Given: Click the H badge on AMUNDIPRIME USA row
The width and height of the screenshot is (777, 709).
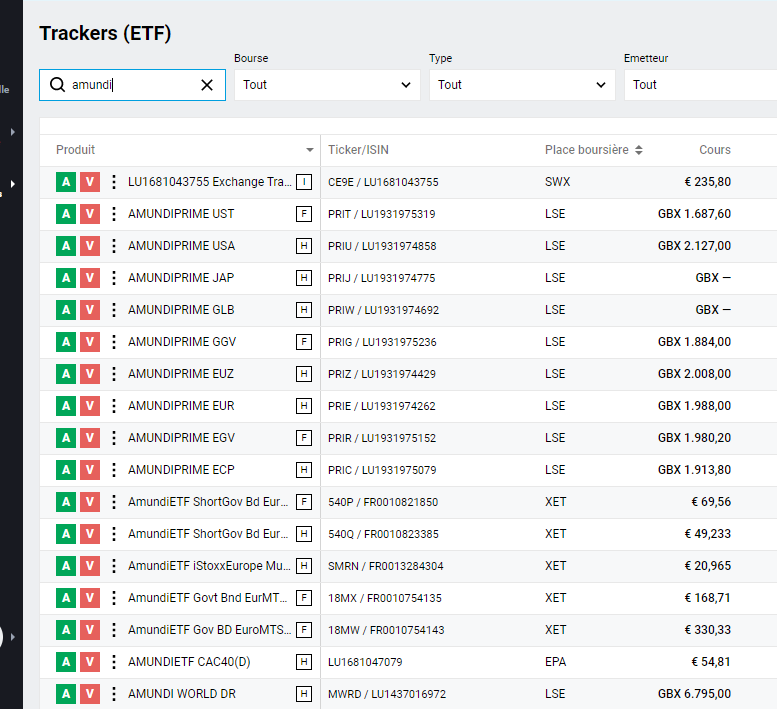Looking at the screenshot, I should click(x=304, y=246).
